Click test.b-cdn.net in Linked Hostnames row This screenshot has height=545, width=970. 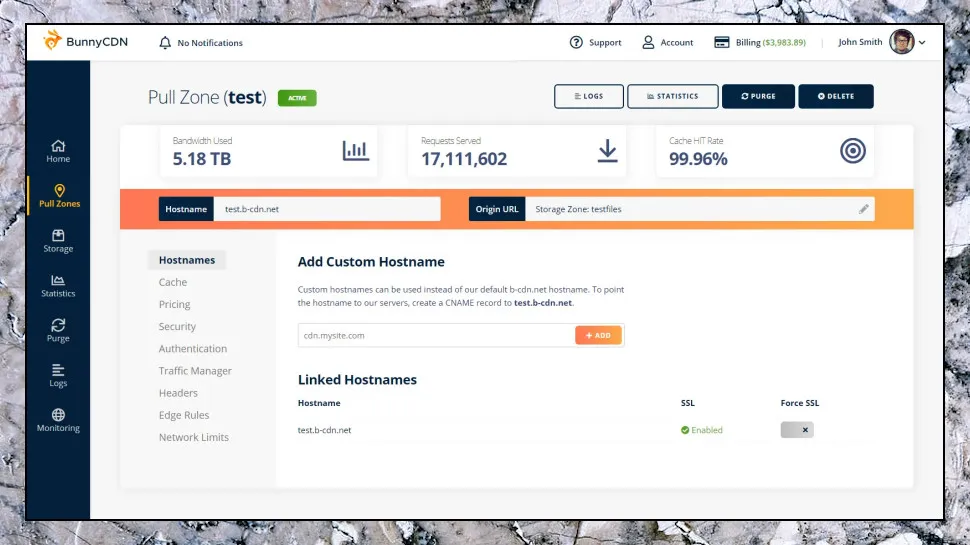click(324, 430)
